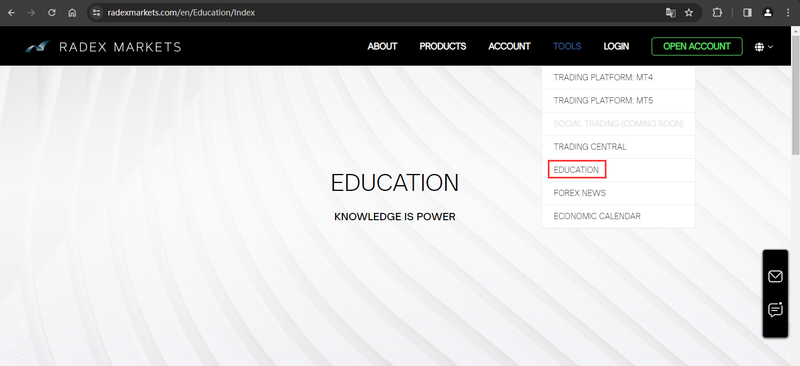The image size is (800, 366).
Task: Toggle the browser side panel icon
Action: (x=747, y=13)
